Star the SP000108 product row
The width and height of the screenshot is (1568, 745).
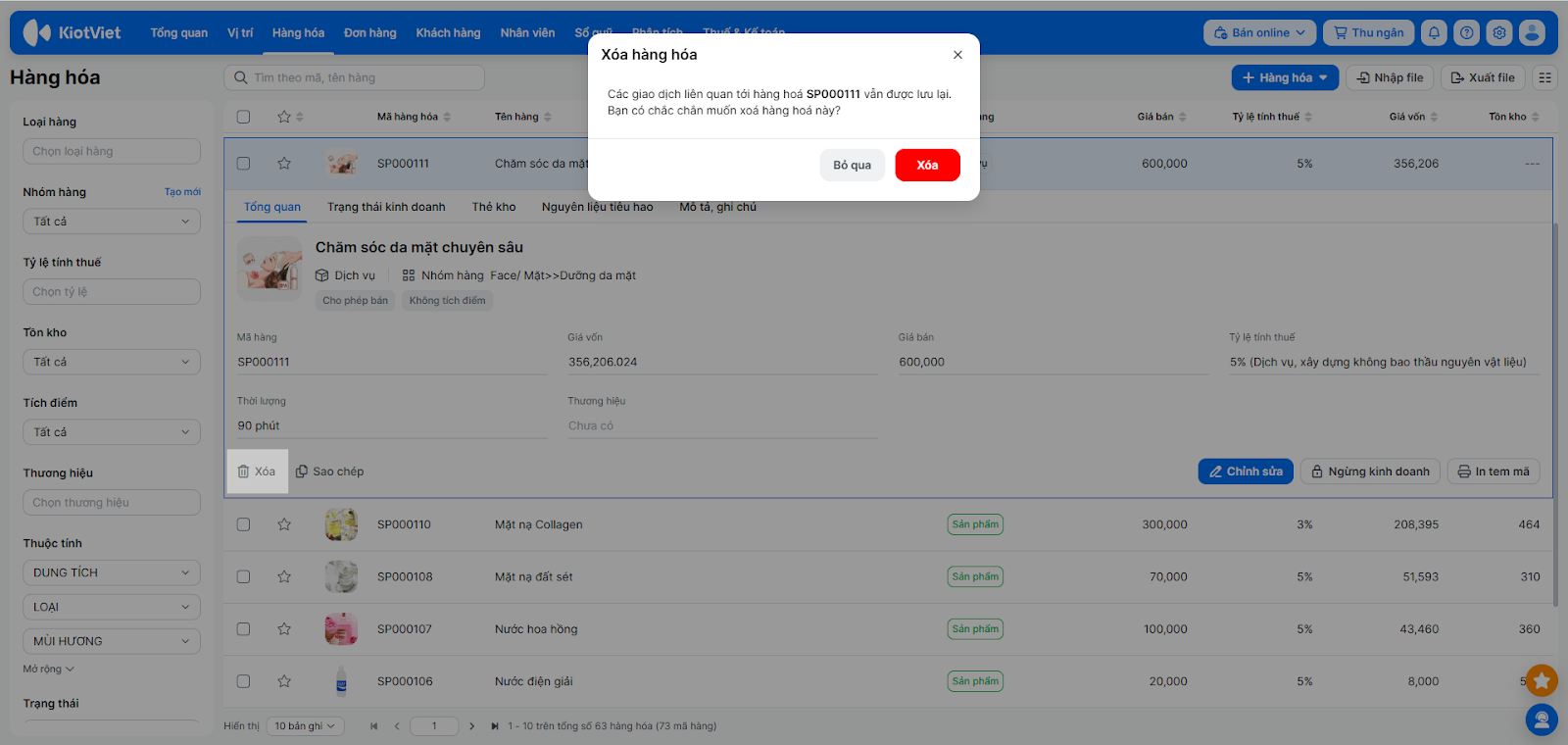tap(284, 576)
